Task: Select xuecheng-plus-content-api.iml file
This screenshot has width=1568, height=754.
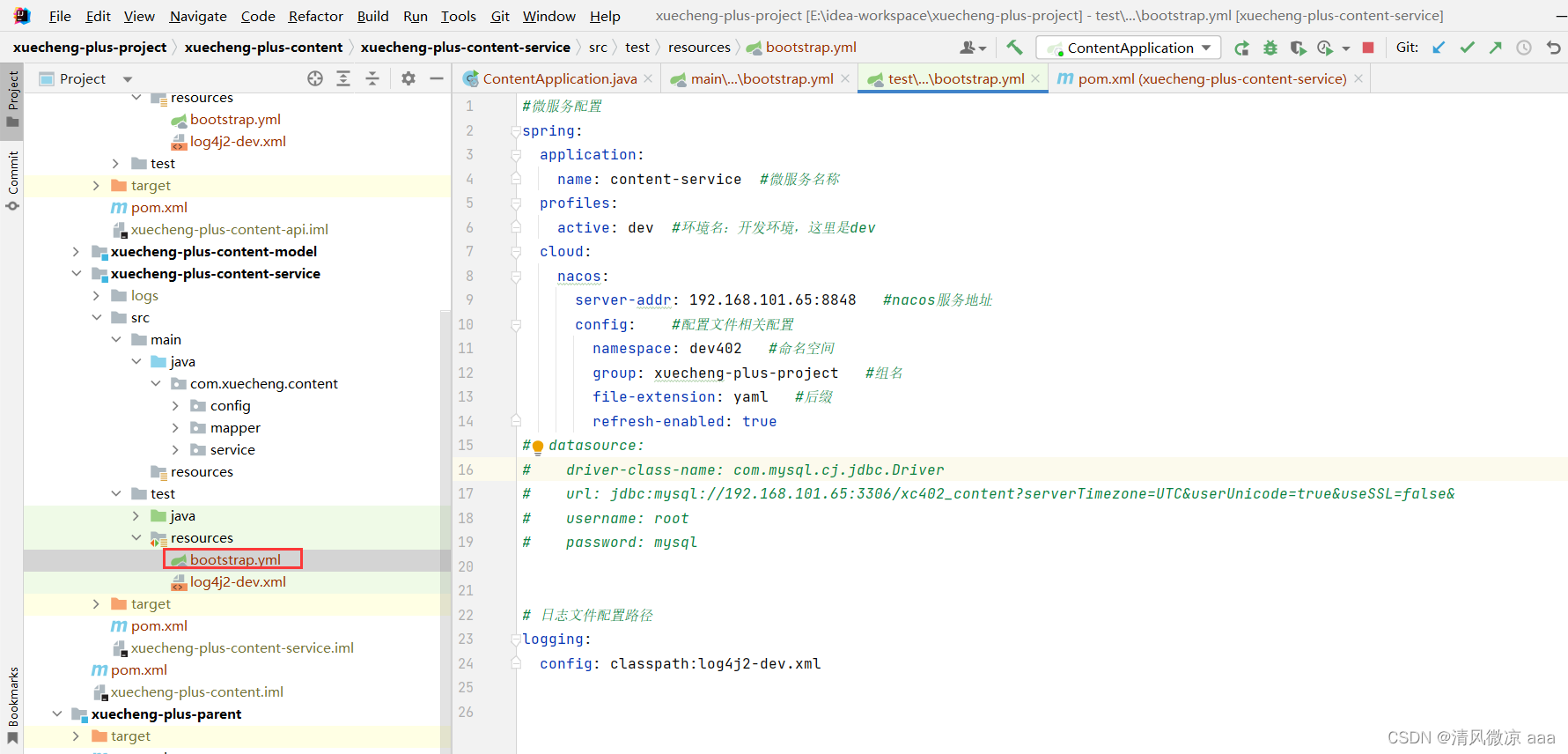Action: coord(229,230)
